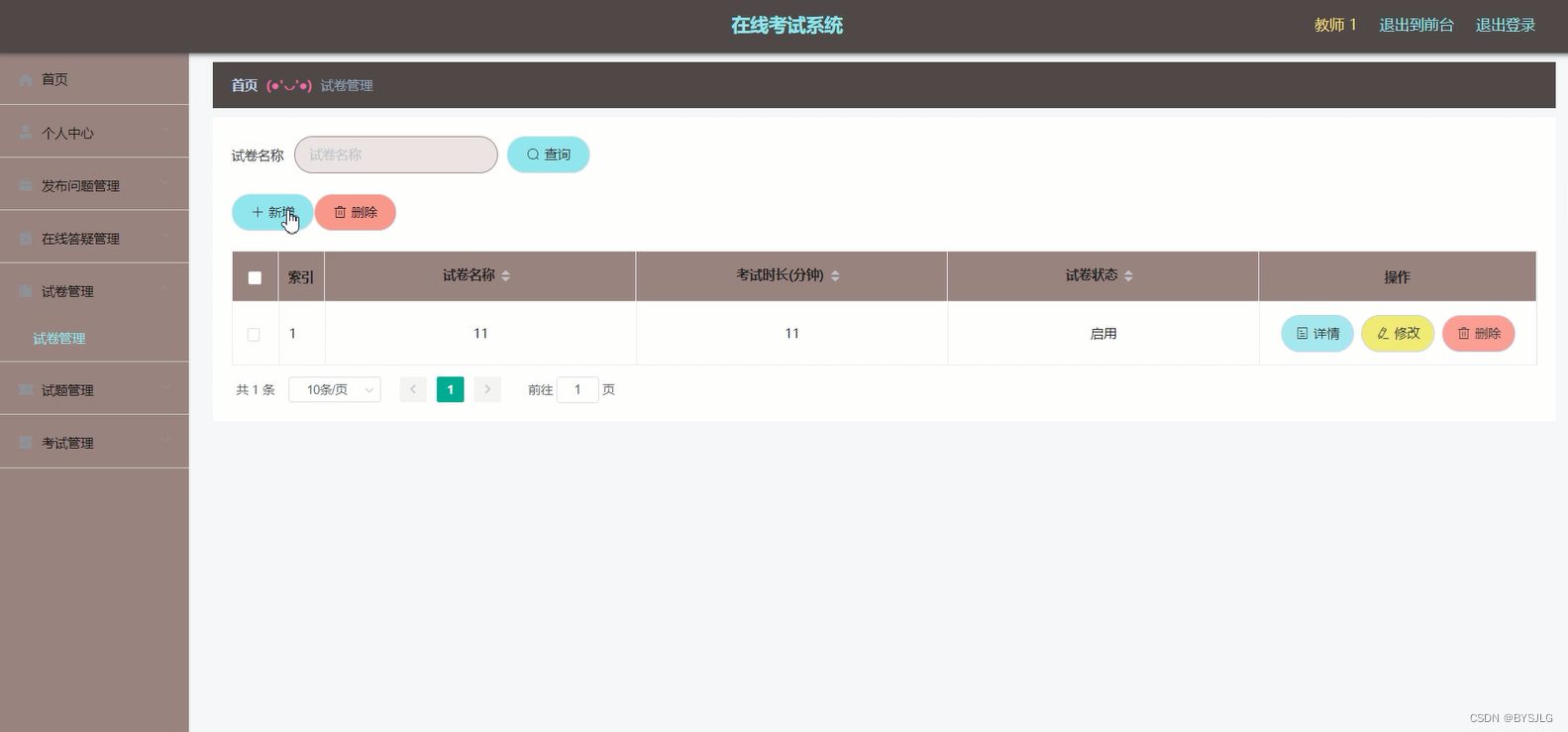Click the previous page arrow in pagination
The image size is (1568, 732).
(413, 389)
